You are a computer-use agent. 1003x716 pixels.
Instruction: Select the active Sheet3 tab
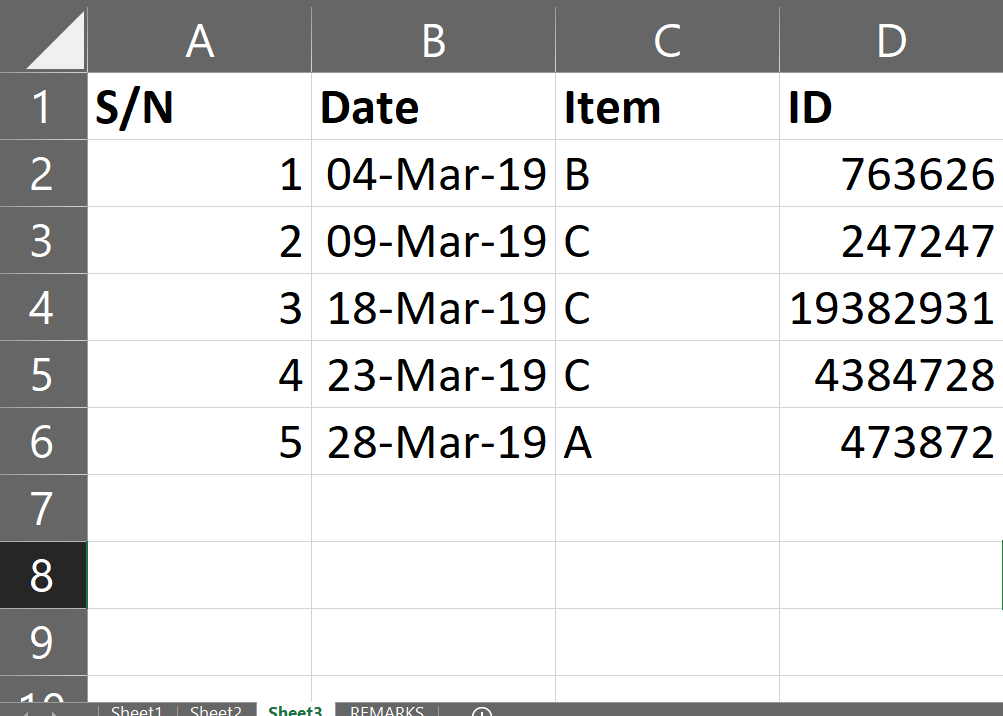pos(295,711)
